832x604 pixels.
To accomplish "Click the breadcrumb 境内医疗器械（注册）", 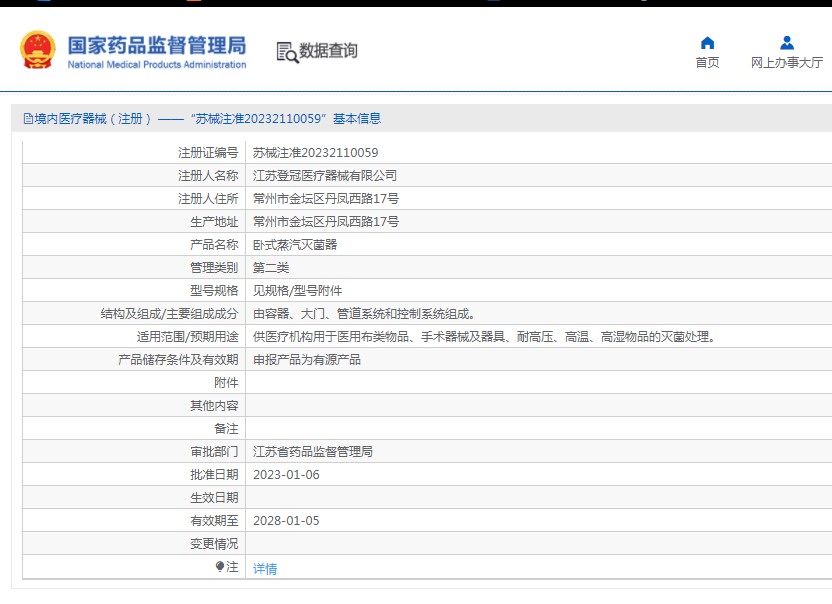I will [93, 118].
